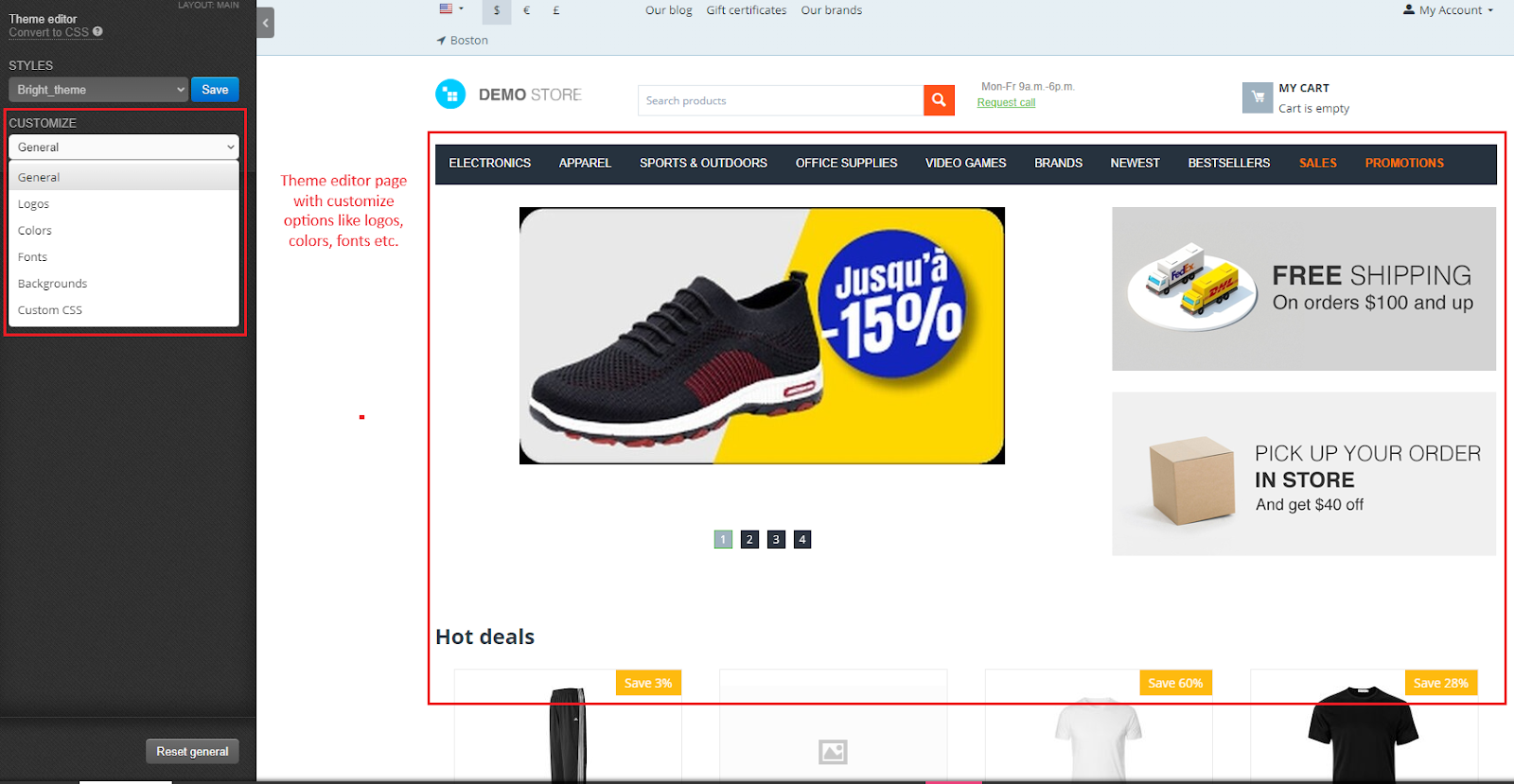This screenshot has width=1514, height=784.
Task: Open Gift certificates link
Action: click(x=747, y=10)
